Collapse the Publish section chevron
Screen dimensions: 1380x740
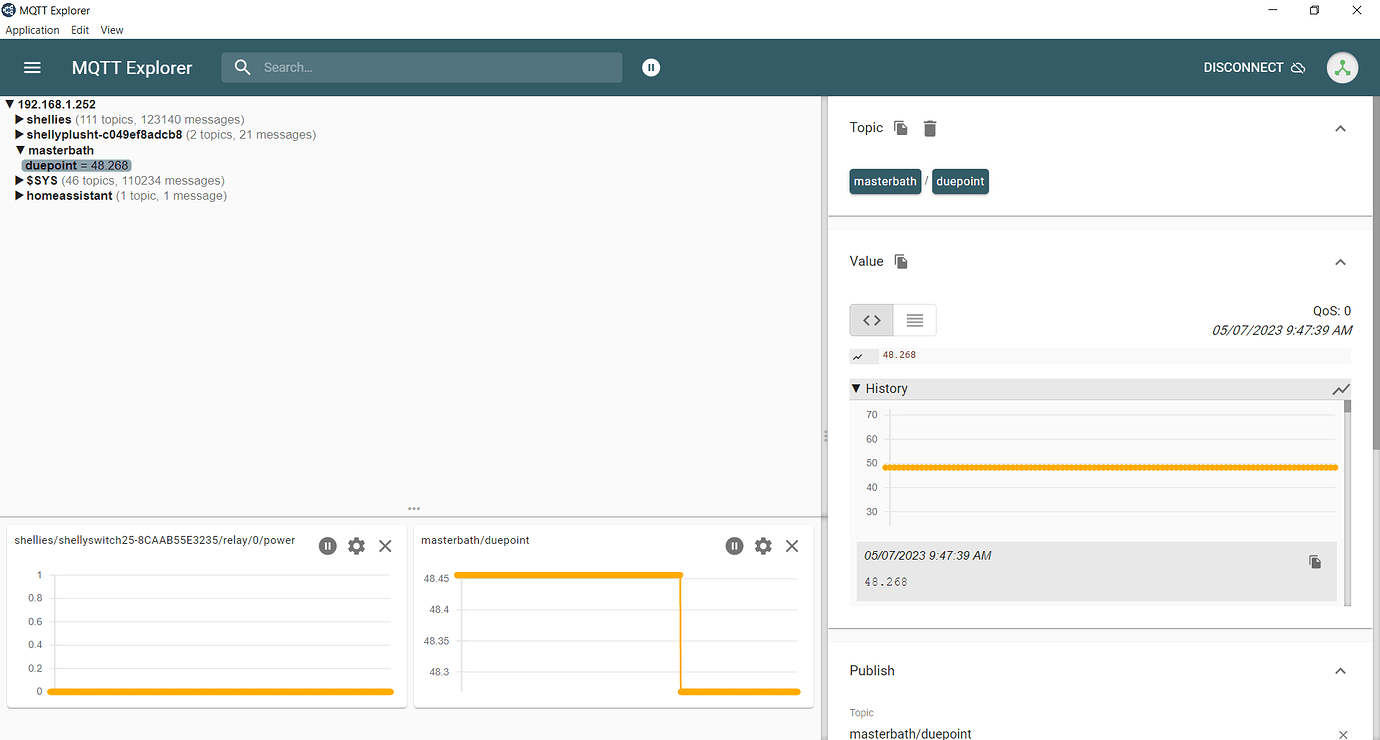point(1341,671)
